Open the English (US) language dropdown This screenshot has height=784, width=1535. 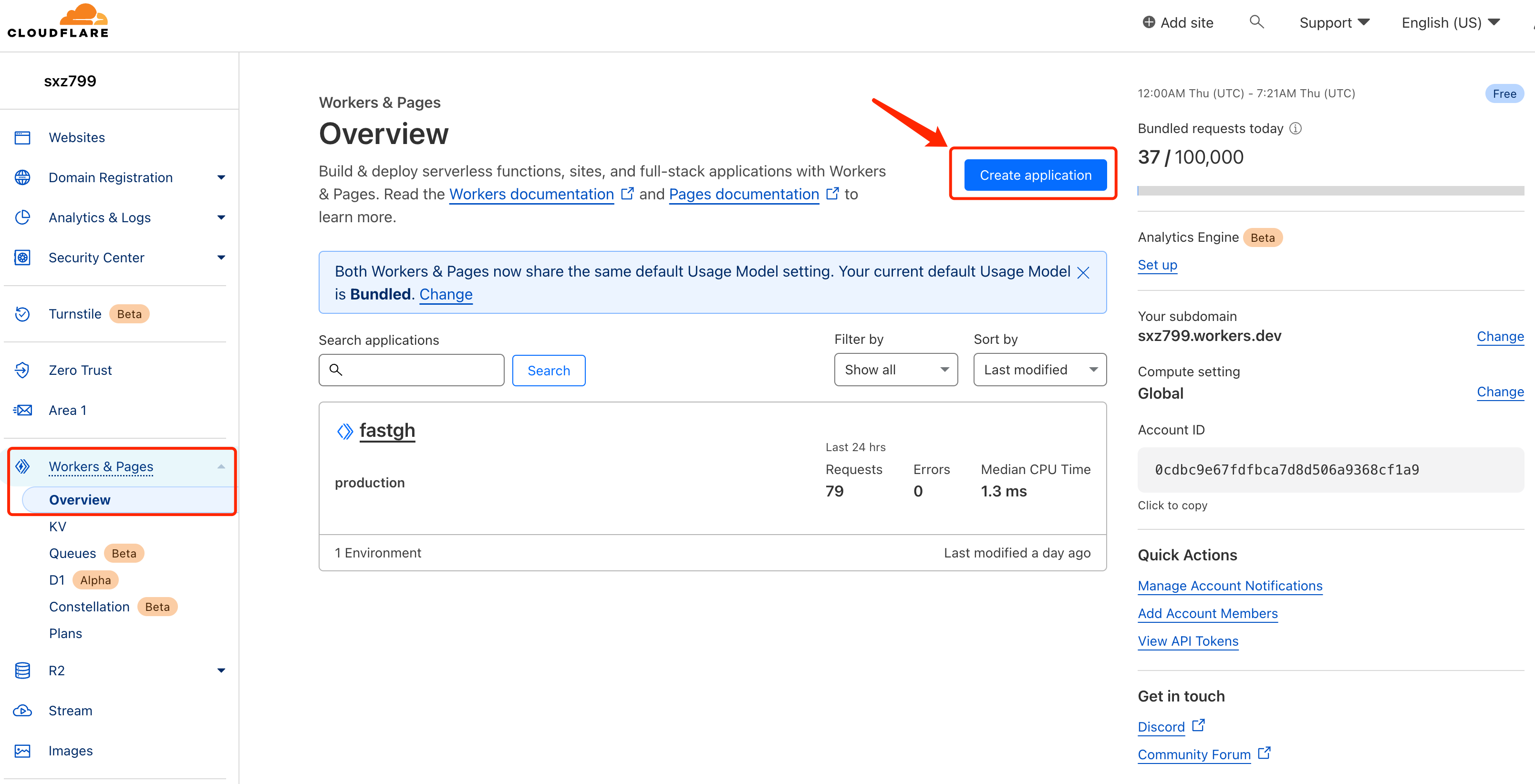point(1451,22)
